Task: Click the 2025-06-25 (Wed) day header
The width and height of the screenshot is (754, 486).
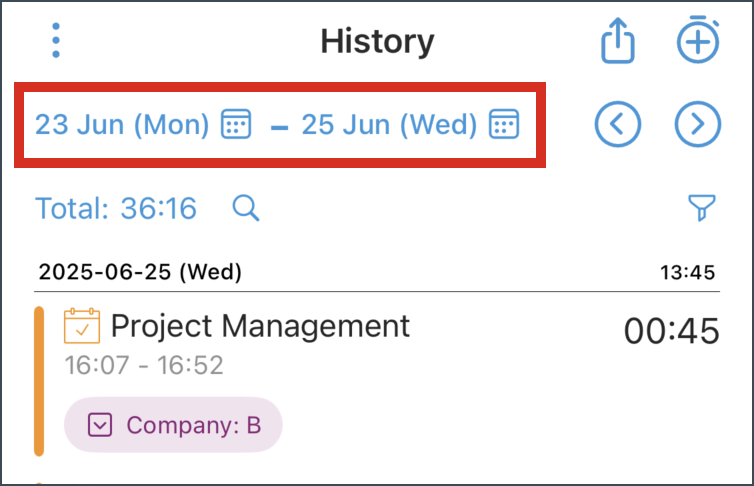Action: (x=140, y=272)
